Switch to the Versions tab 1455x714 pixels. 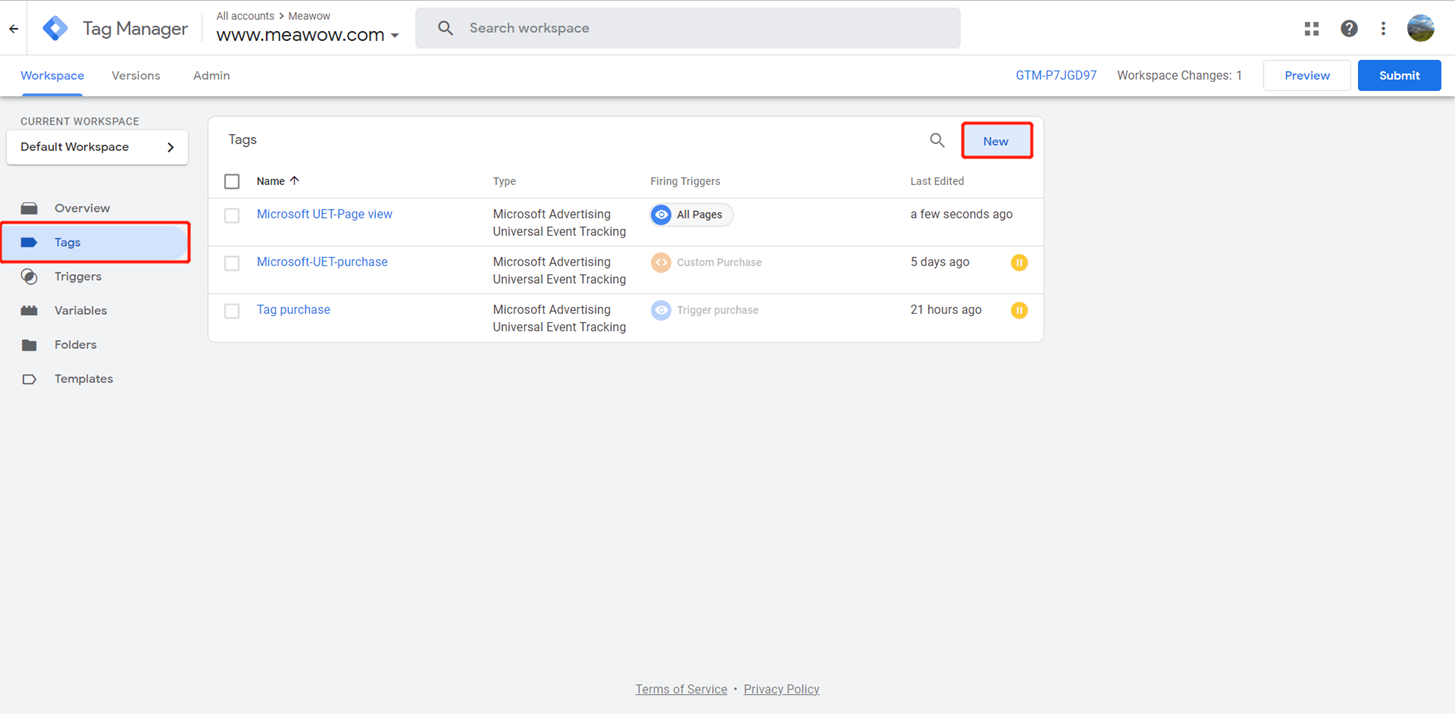[x=136, y=76]
